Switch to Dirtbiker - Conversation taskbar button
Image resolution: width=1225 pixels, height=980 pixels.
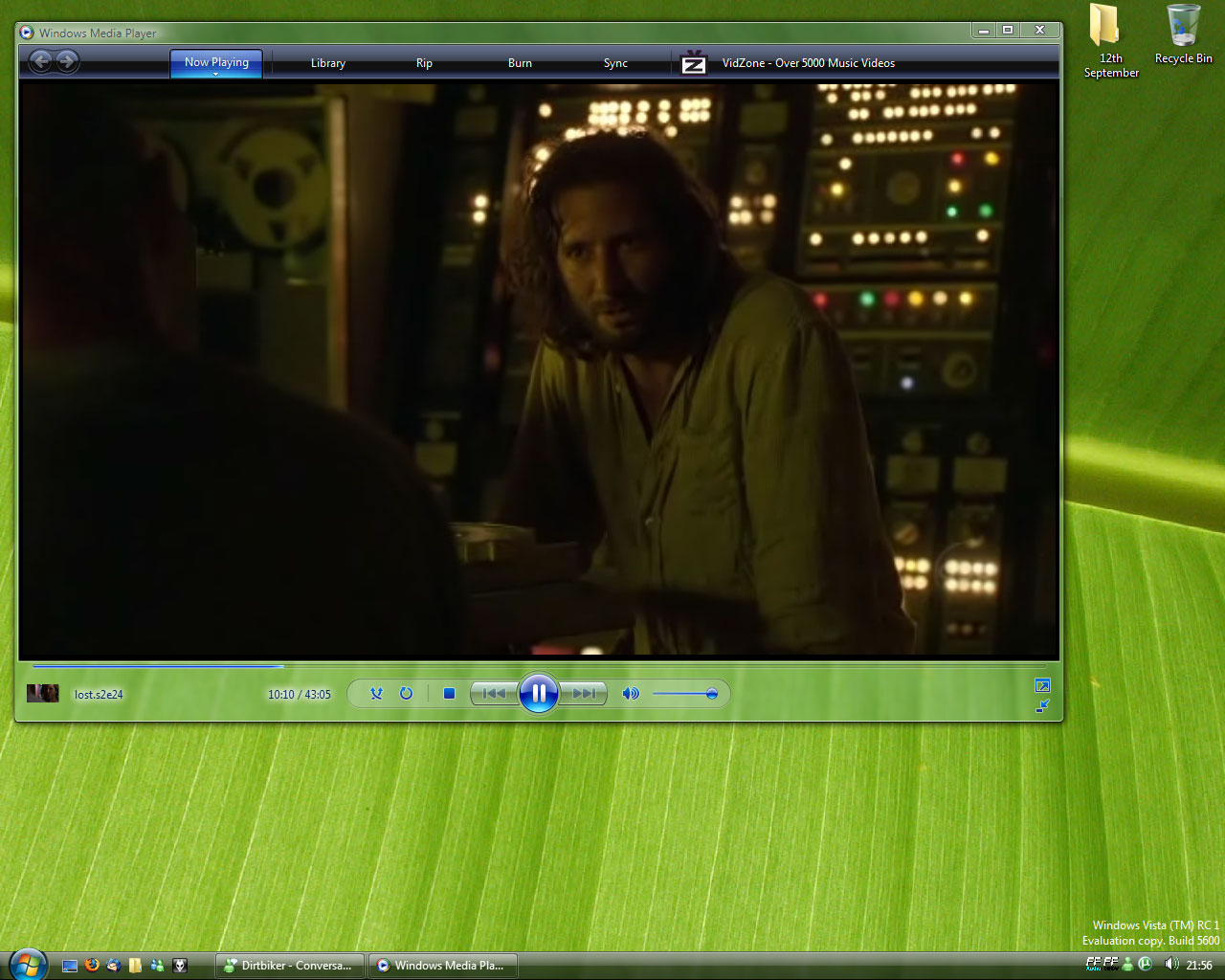point(290,966)
